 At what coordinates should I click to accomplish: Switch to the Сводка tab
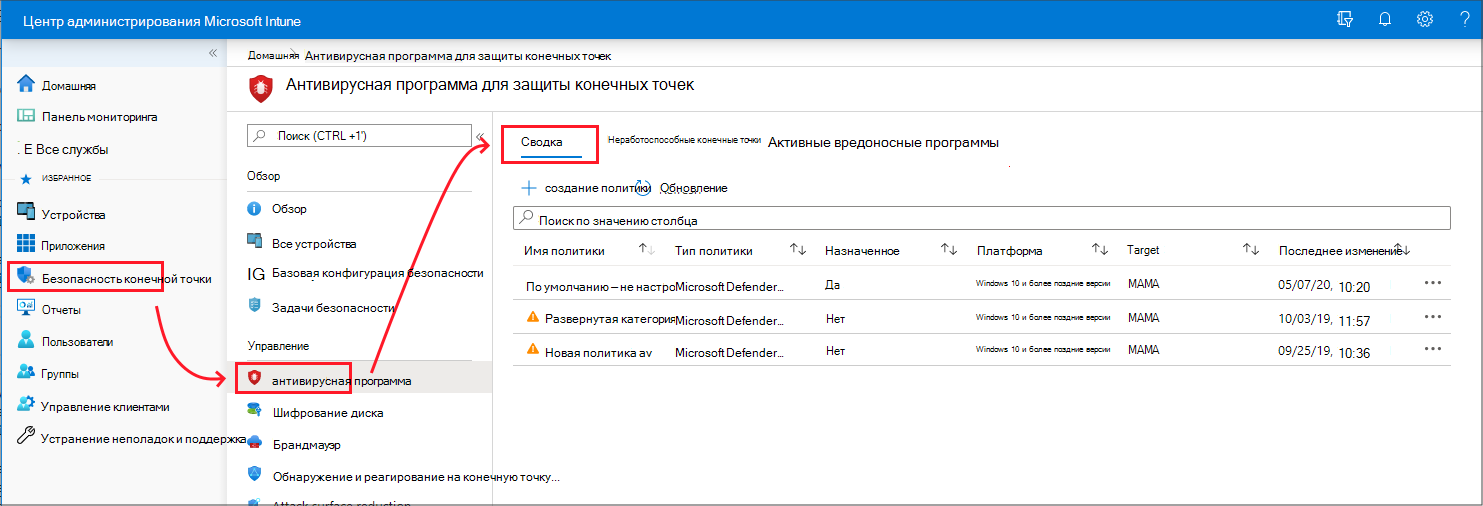tap(542, 143)
